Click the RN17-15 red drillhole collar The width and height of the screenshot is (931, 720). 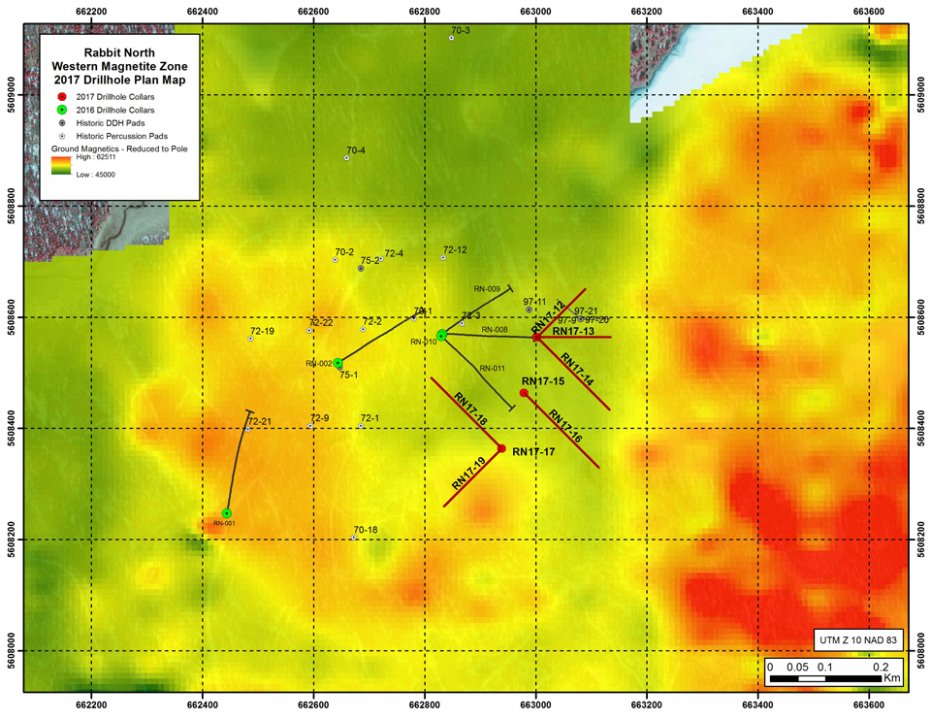click(x=524, y=393)
